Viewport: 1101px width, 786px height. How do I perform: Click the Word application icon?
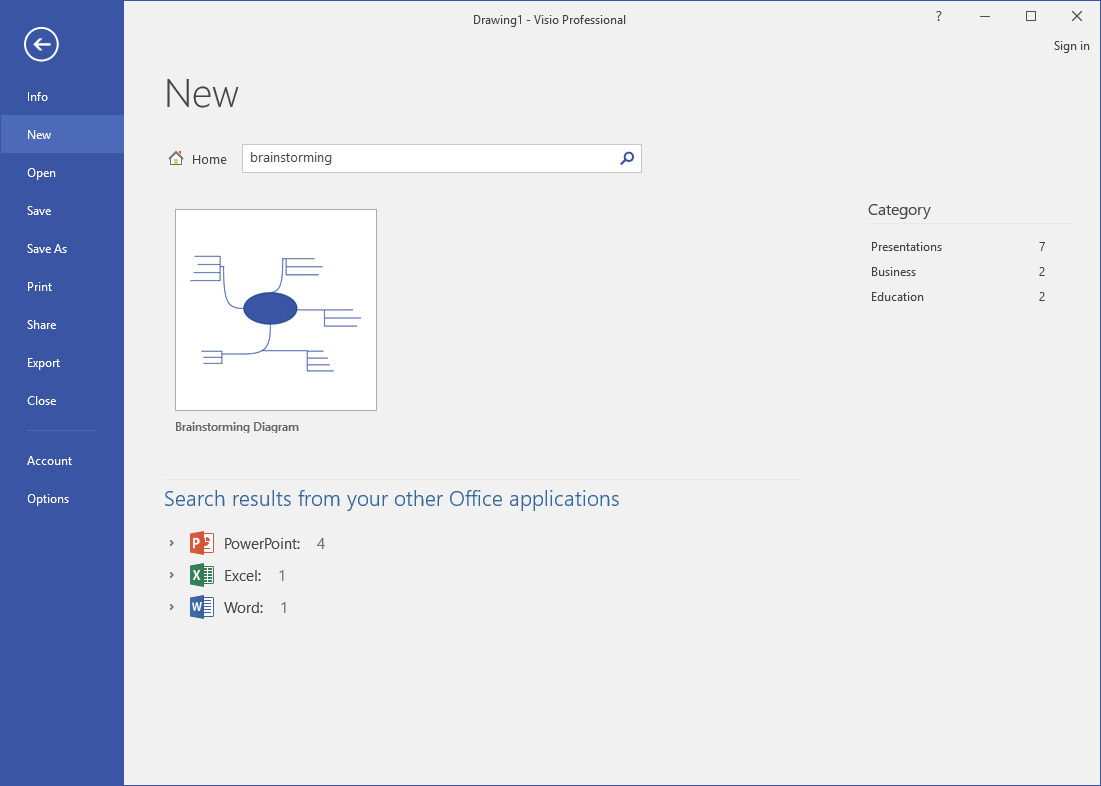coord(202,608)
